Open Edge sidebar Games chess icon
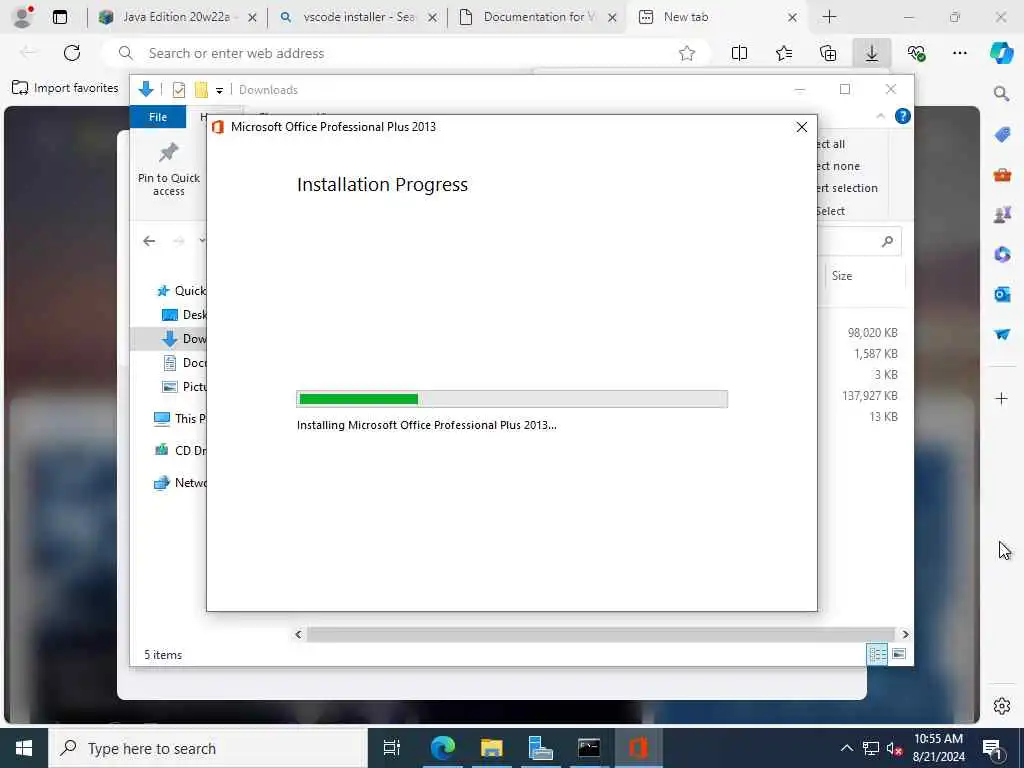Viewport: 1024px width, 768px height. point(1002,214)
